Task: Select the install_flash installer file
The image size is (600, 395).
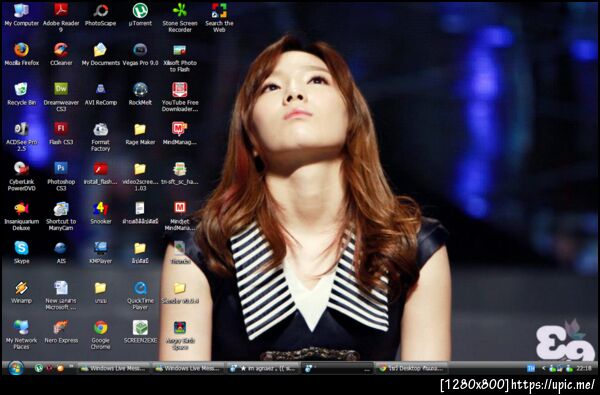Action: 101,173
